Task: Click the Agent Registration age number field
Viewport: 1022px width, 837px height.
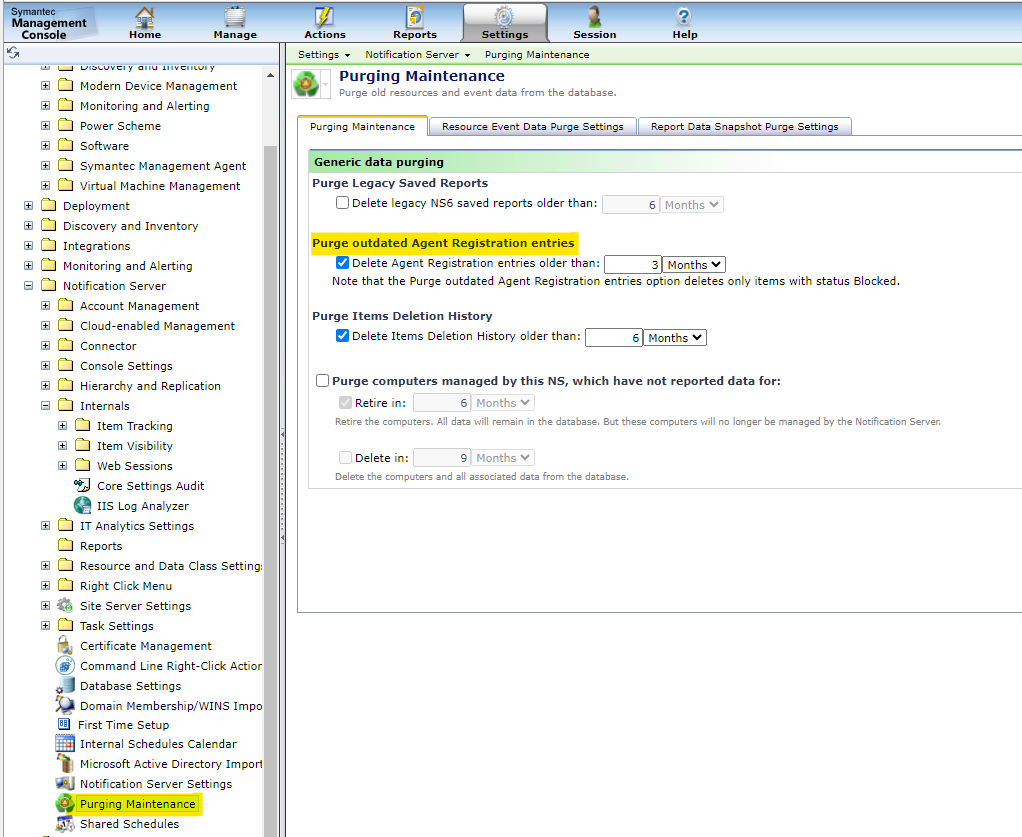Action: [632, 265]
